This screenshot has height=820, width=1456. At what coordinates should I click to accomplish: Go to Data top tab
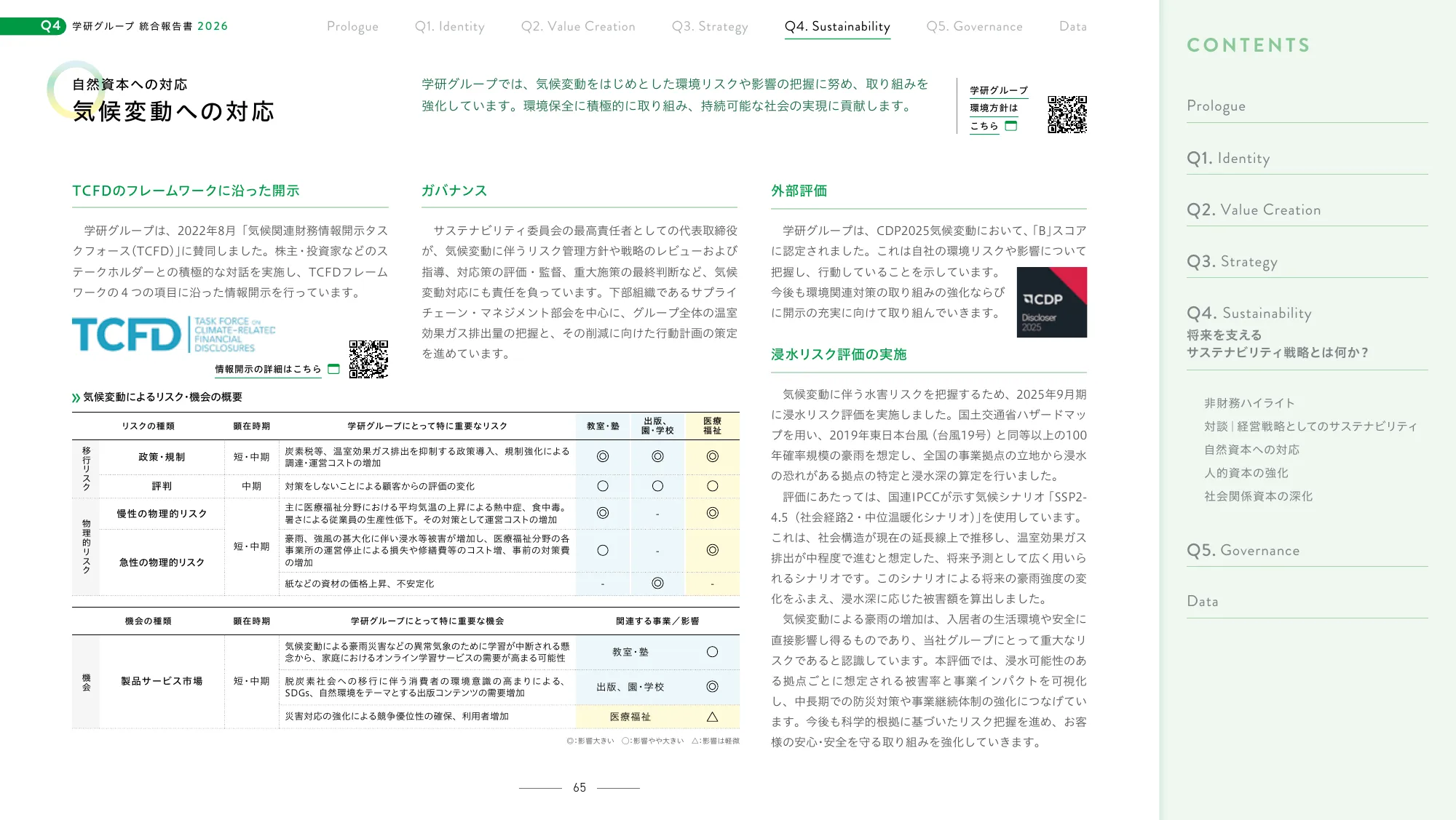tap(1072, 26)
